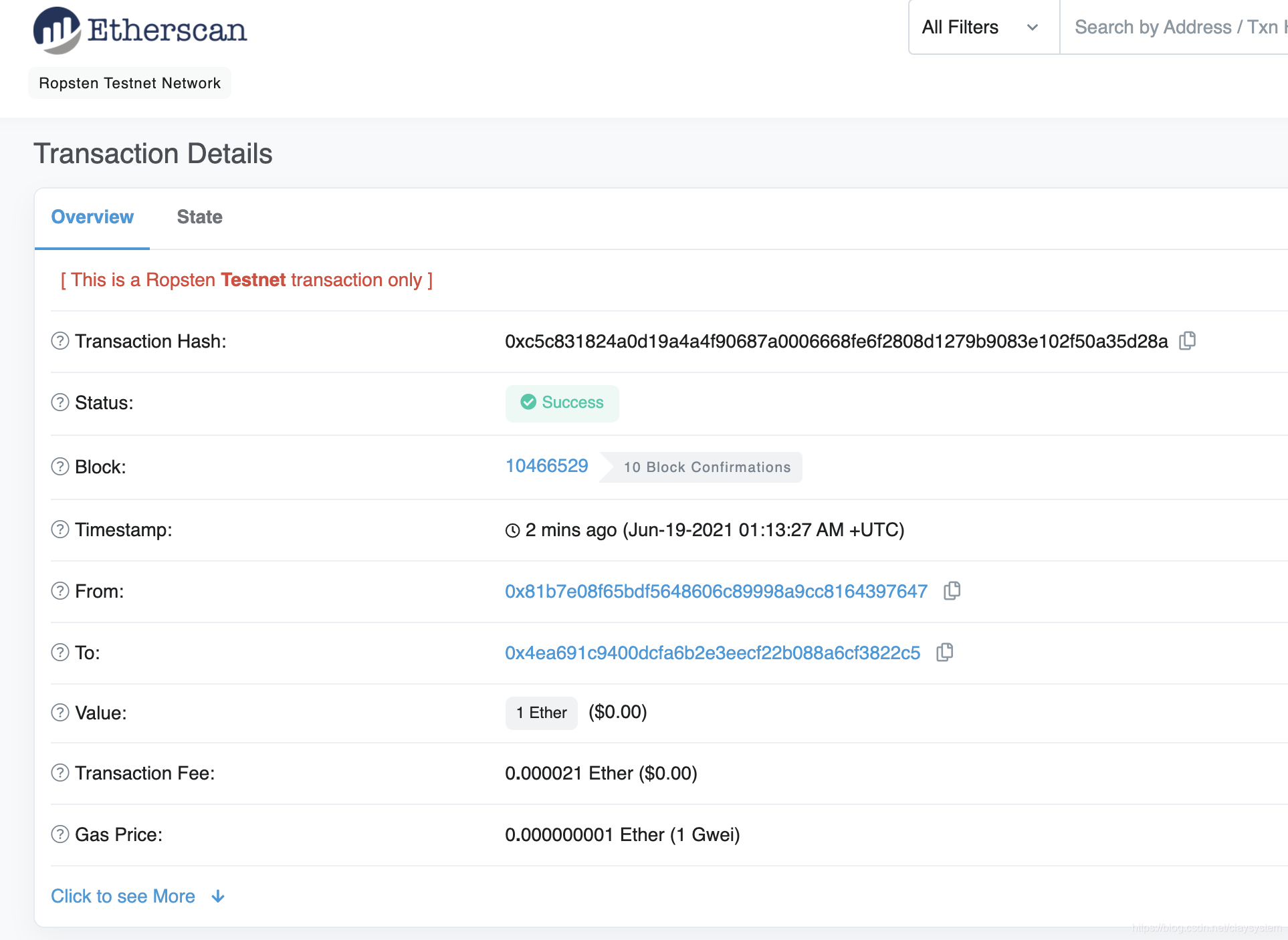Viewport: 1288px width, 940px height.
Task: Click the Transaction Details heading
Action: (153, 154)
